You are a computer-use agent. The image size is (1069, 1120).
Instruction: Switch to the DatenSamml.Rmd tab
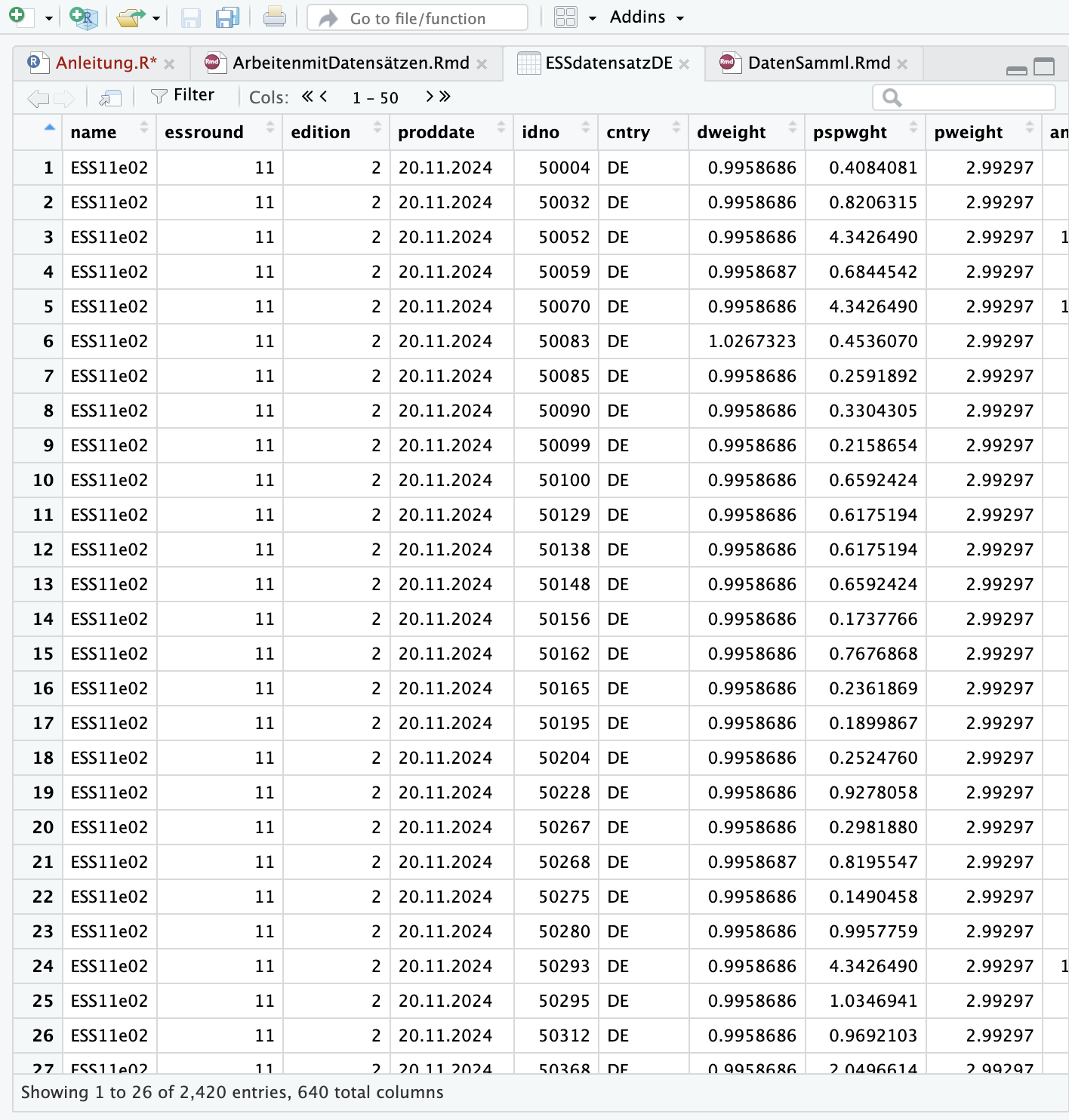819,63
